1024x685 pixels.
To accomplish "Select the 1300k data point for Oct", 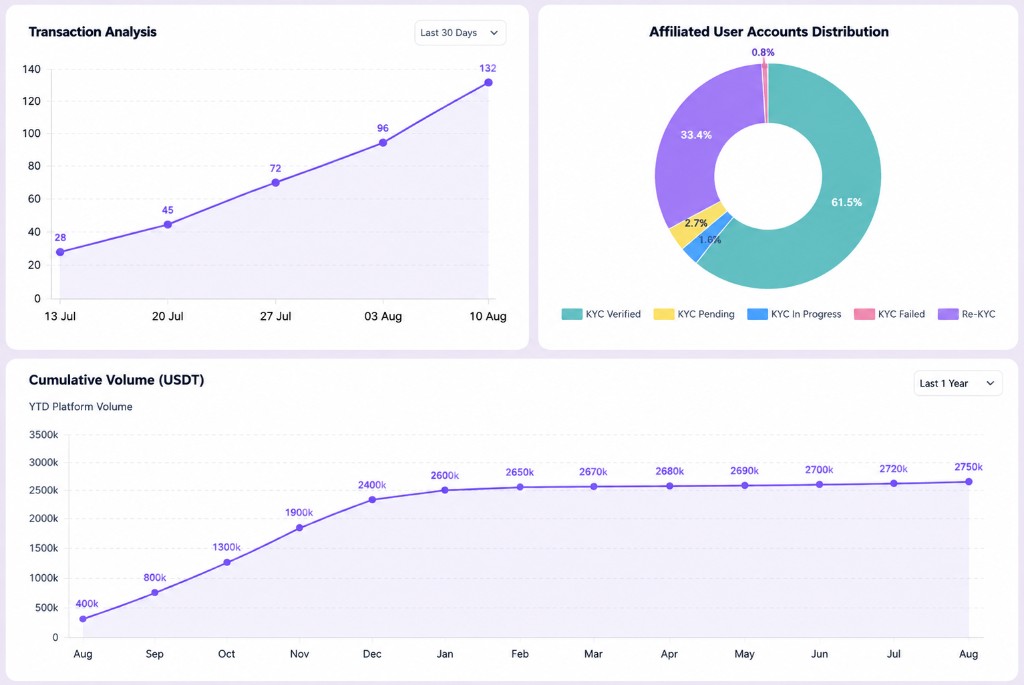I will tap(227, 562).
